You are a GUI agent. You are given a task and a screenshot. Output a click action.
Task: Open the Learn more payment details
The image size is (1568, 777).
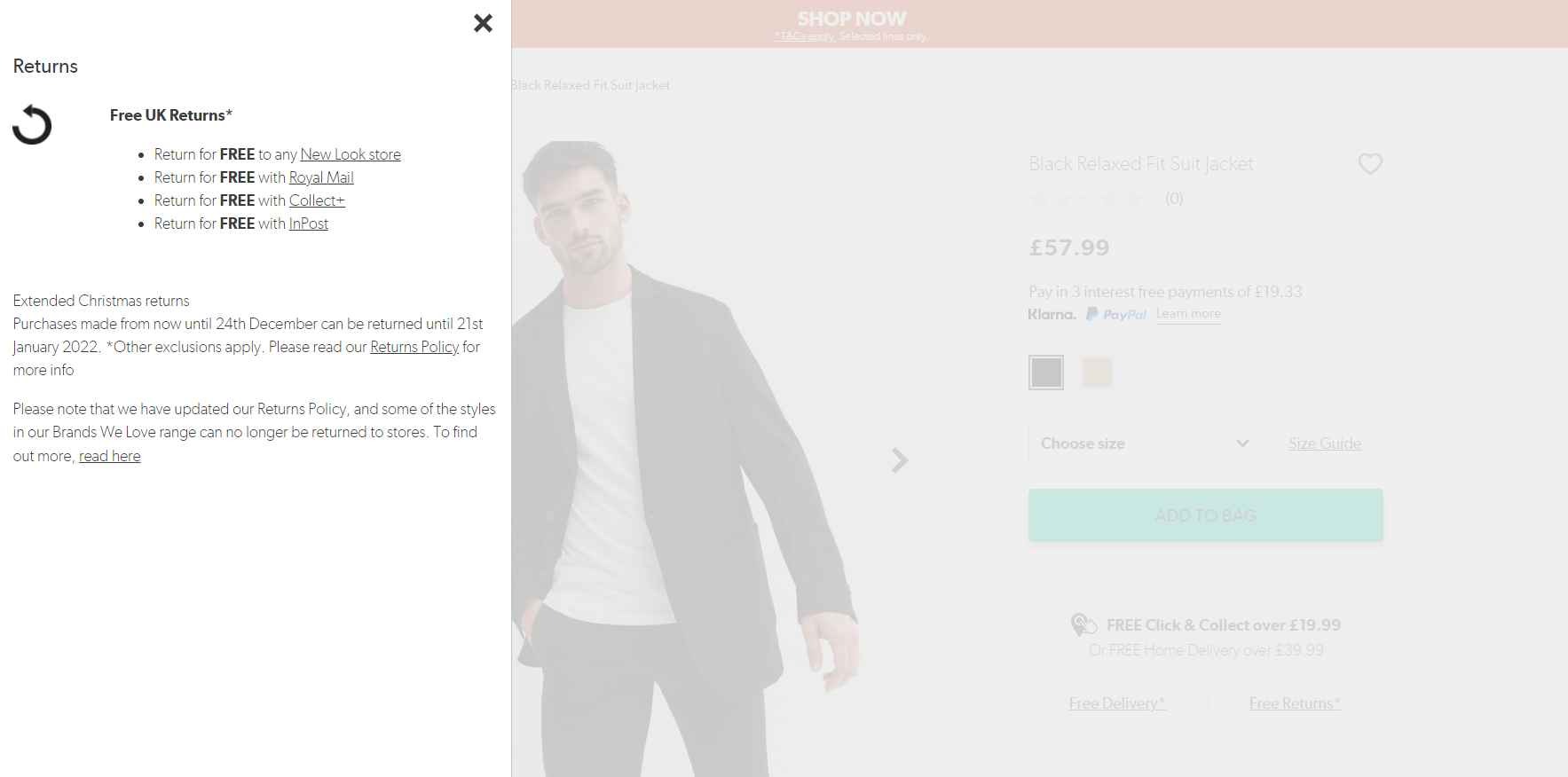[1188, 313]
